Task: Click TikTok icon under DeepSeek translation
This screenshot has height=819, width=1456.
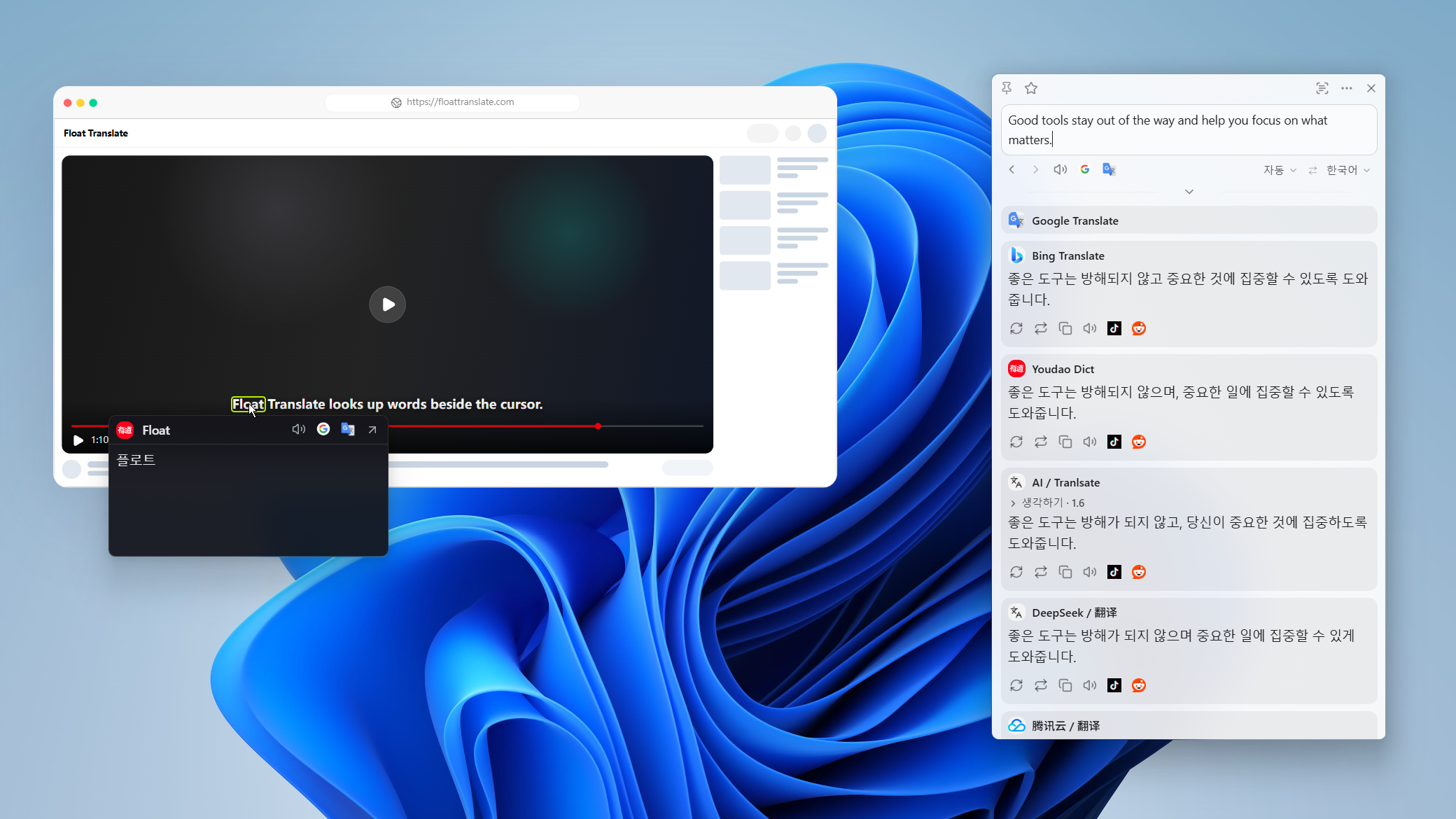Action: click(1114, 685)
